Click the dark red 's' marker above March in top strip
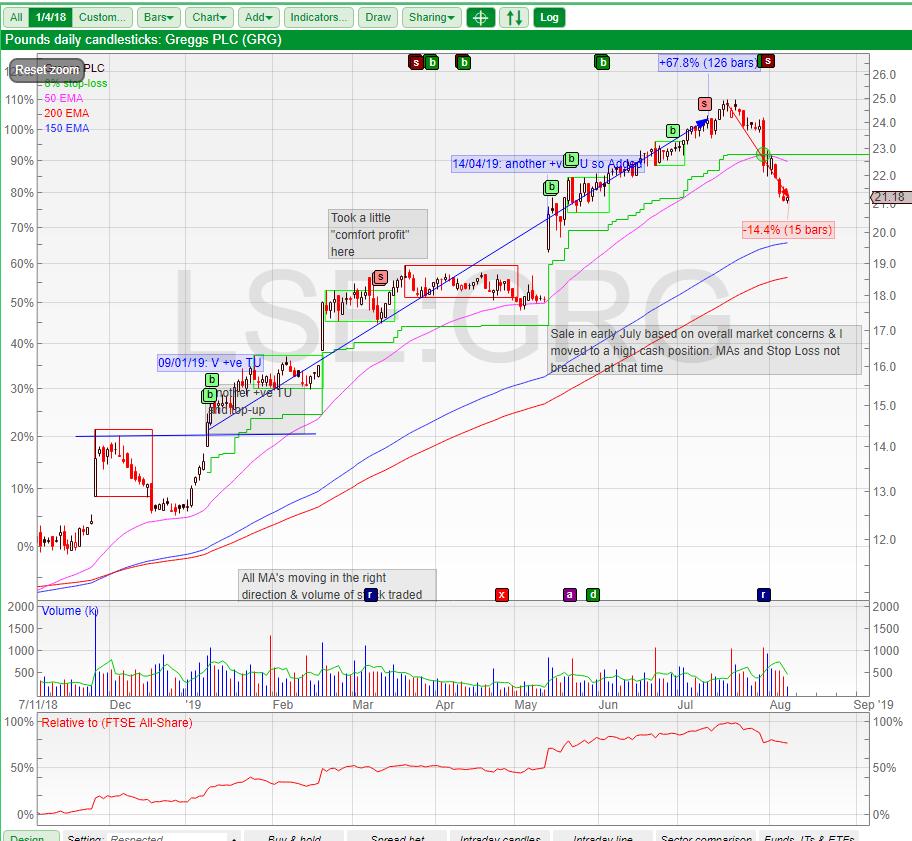Screen dimensions: 912x841 pos(415,62)
